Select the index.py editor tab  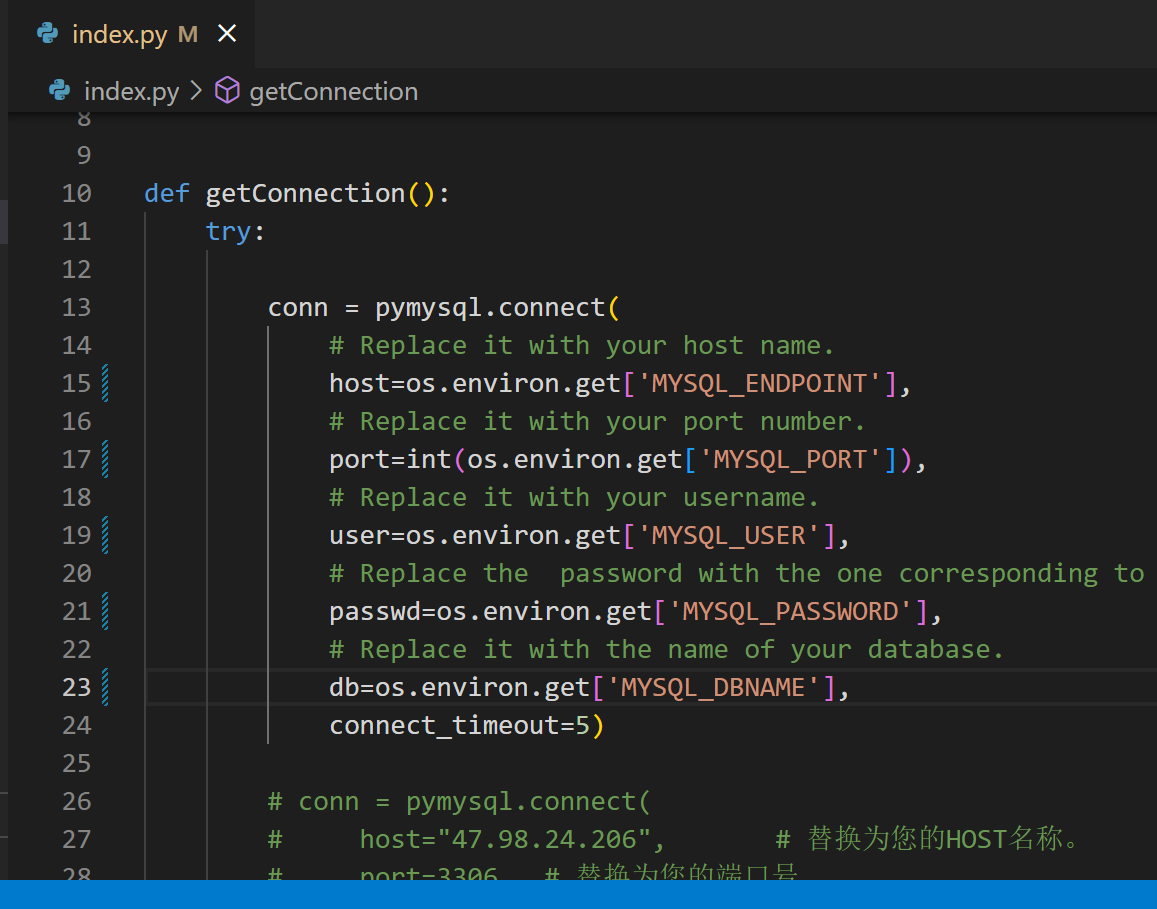coord(131,34)
